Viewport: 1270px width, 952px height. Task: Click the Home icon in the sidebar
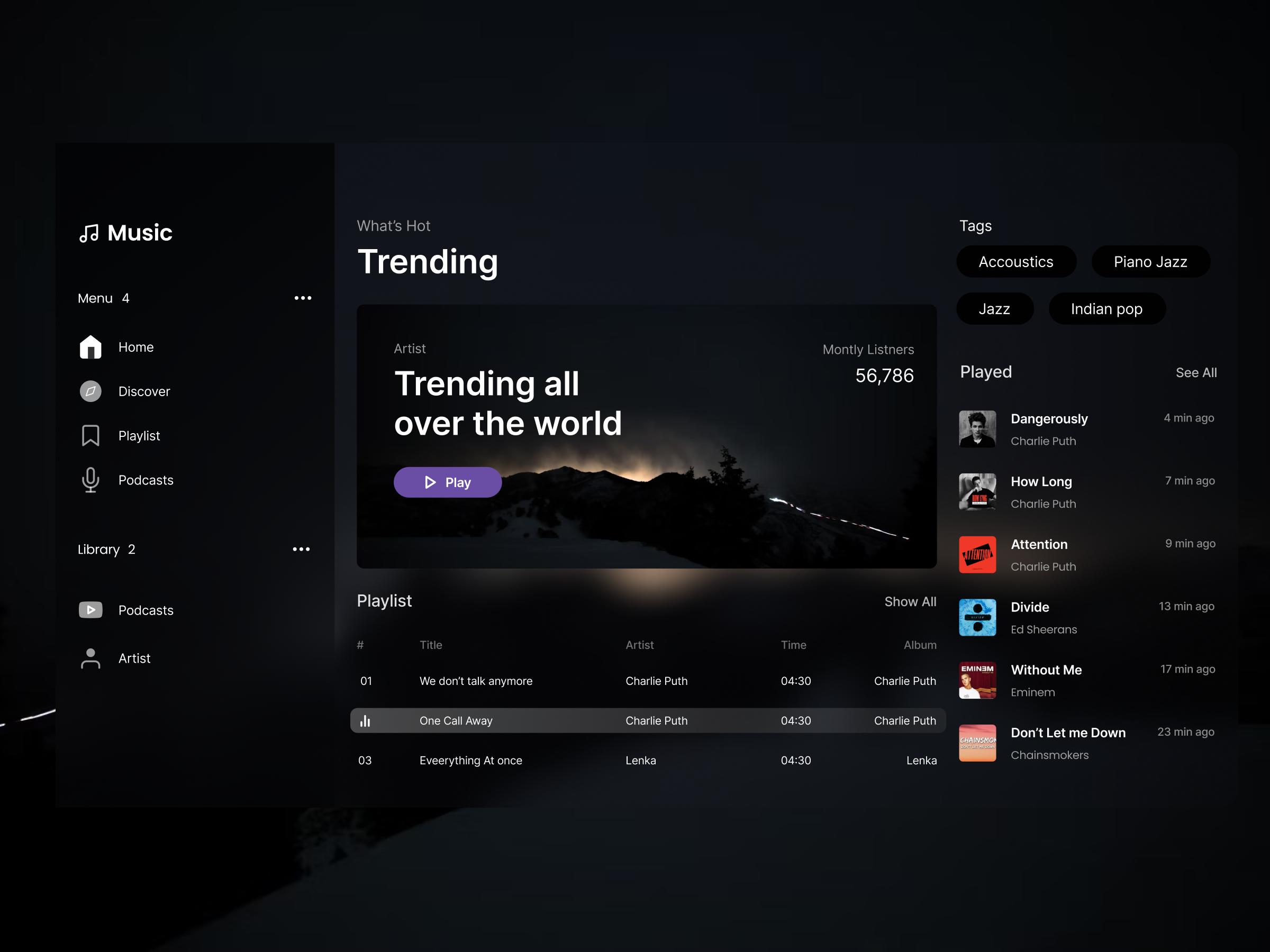pos(90,347)
